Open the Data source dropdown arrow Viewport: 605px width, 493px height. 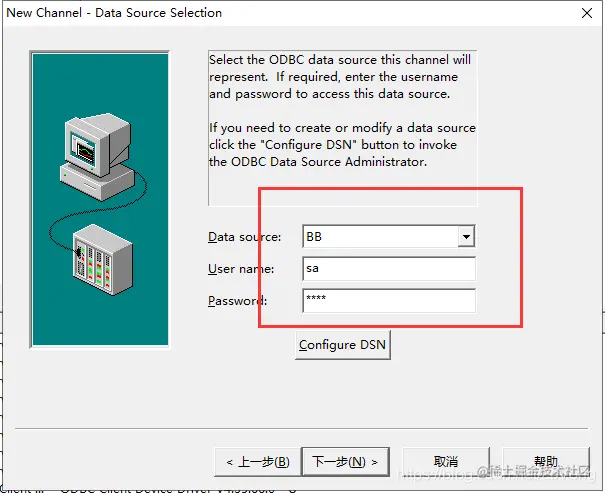[x=466, y=236]
